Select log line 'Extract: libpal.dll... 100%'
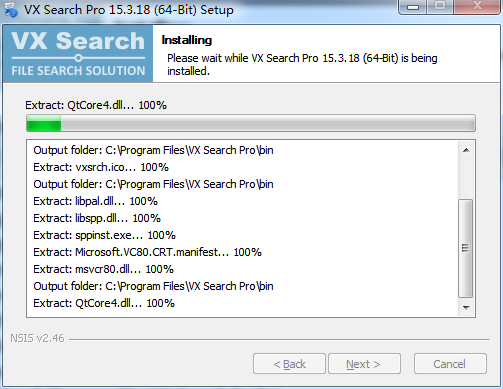 coord(95,201)
